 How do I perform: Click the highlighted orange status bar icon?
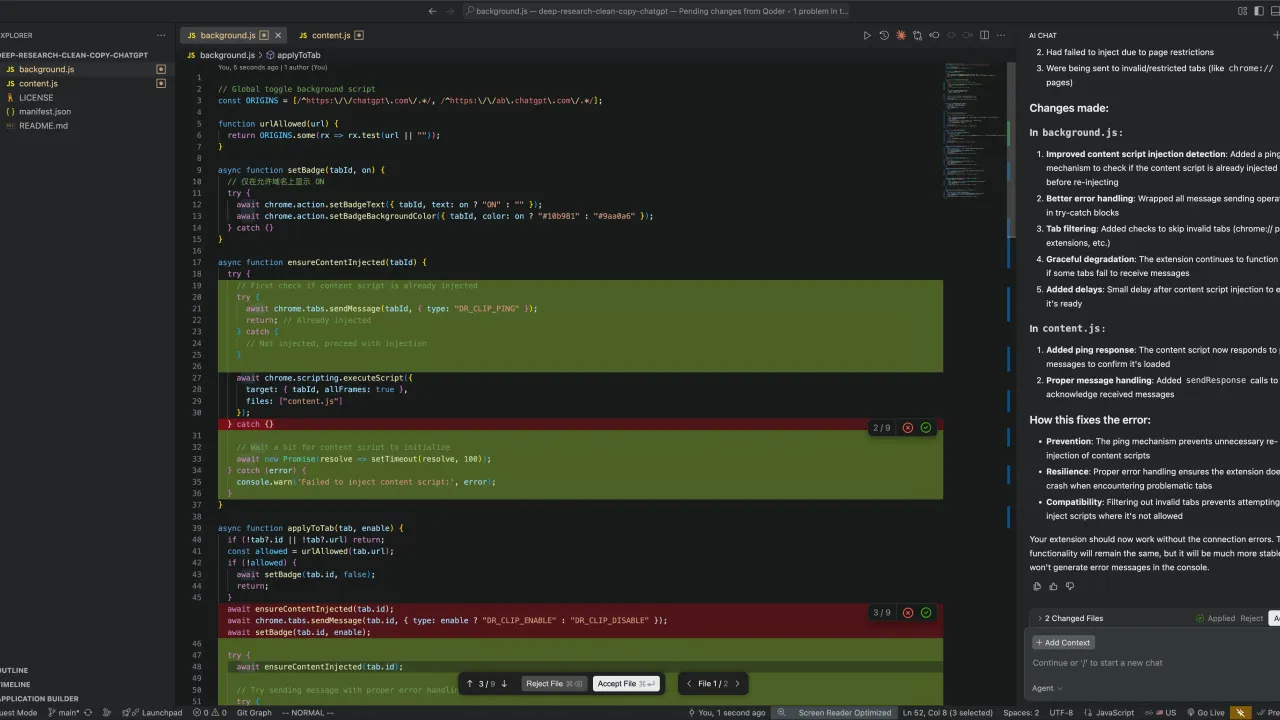[x=1241, y=713]
